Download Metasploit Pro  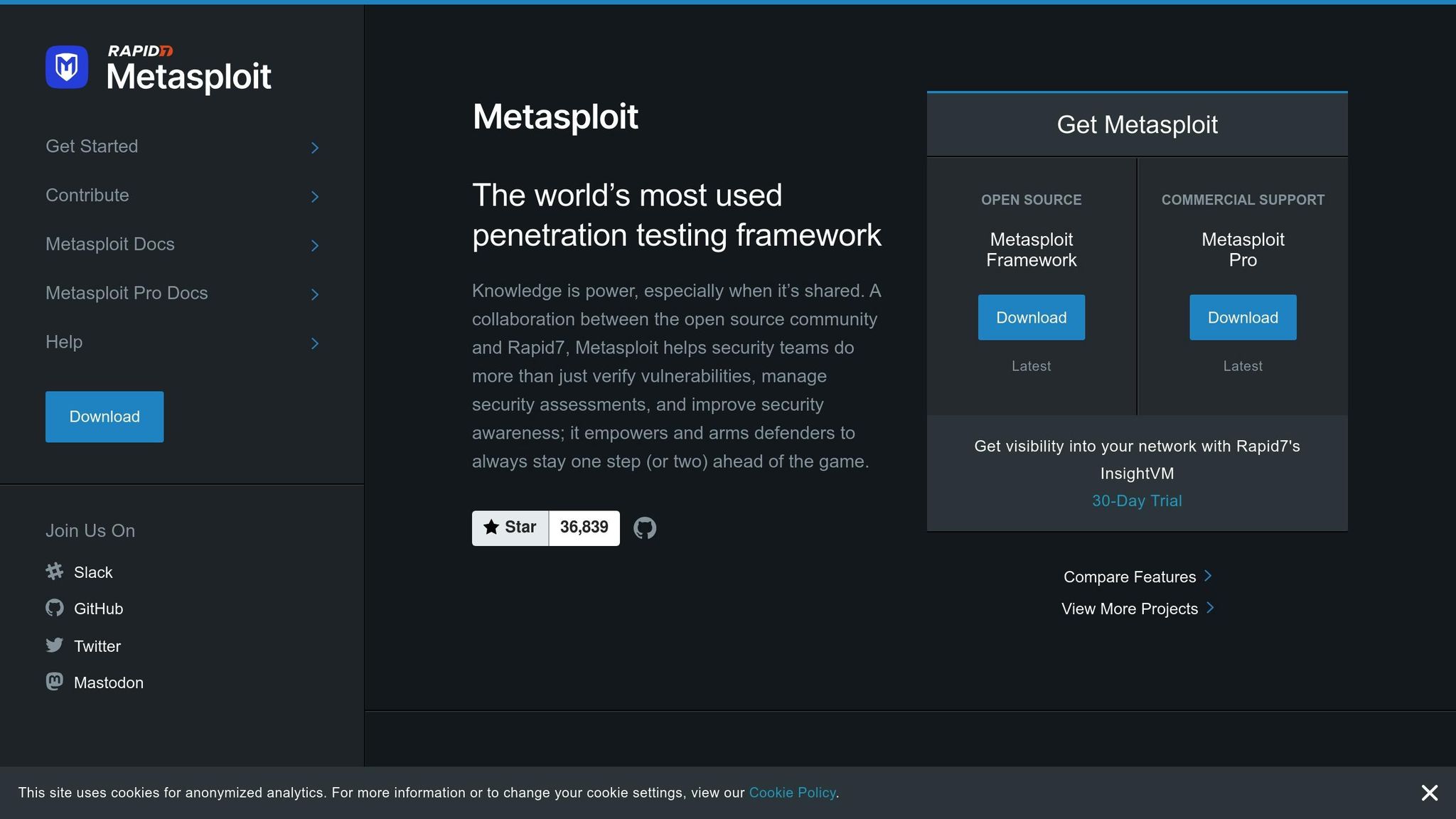[x=1242, y=317]
